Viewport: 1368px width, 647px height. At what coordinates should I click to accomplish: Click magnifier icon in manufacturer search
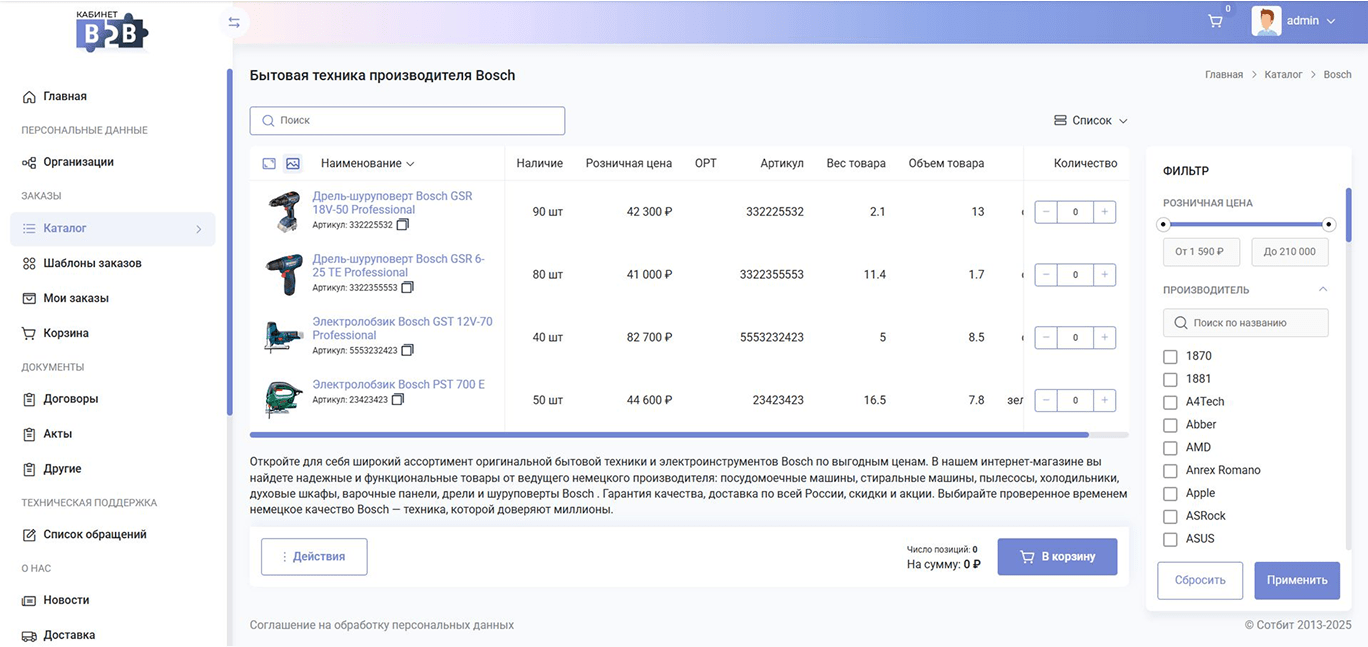(1181, 323)
